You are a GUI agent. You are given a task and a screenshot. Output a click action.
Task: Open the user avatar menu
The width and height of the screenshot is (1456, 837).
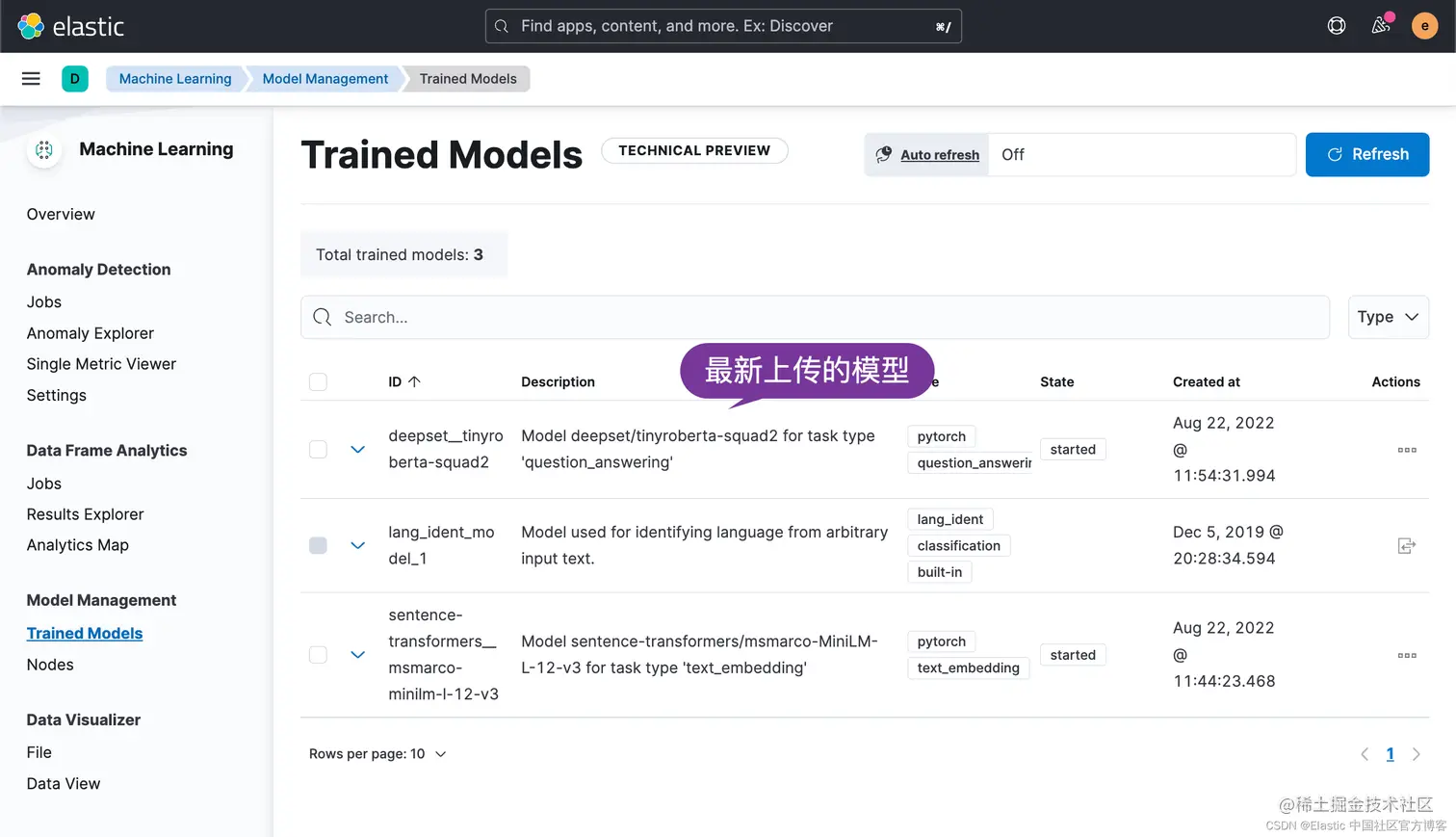pyautogui.click(x=1425, y=26)
